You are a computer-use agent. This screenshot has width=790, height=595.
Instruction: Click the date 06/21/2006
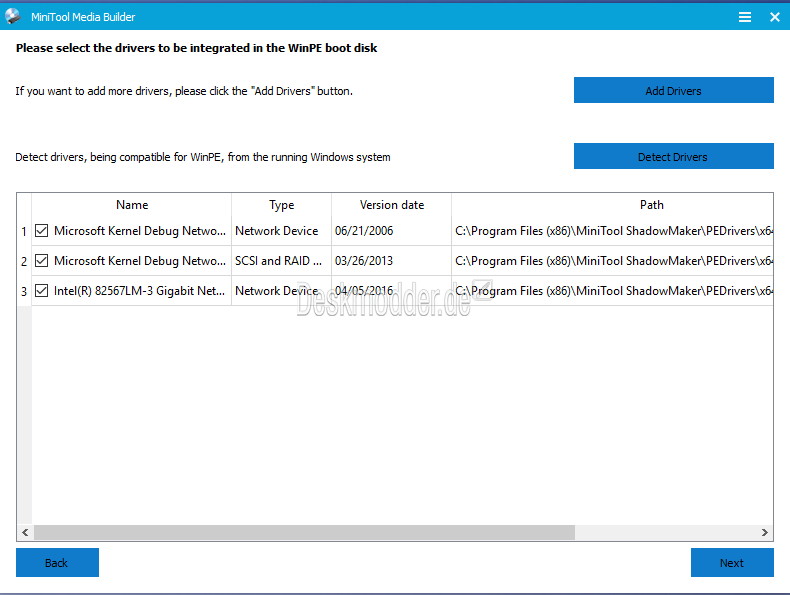point(364,231)
